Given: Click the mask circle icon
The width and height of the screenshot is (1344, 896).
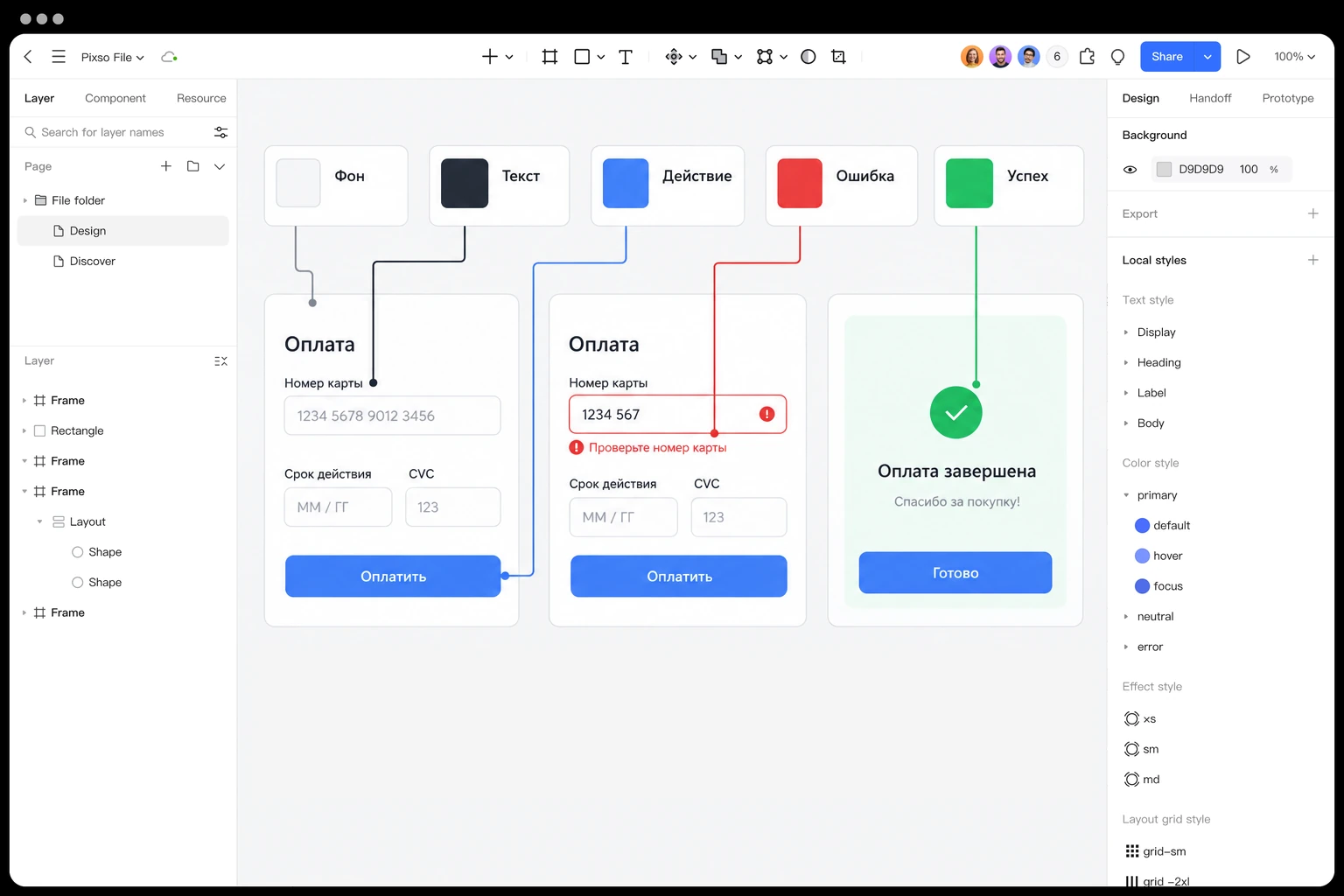Looking at the screenshot, I should click(808, 57).
